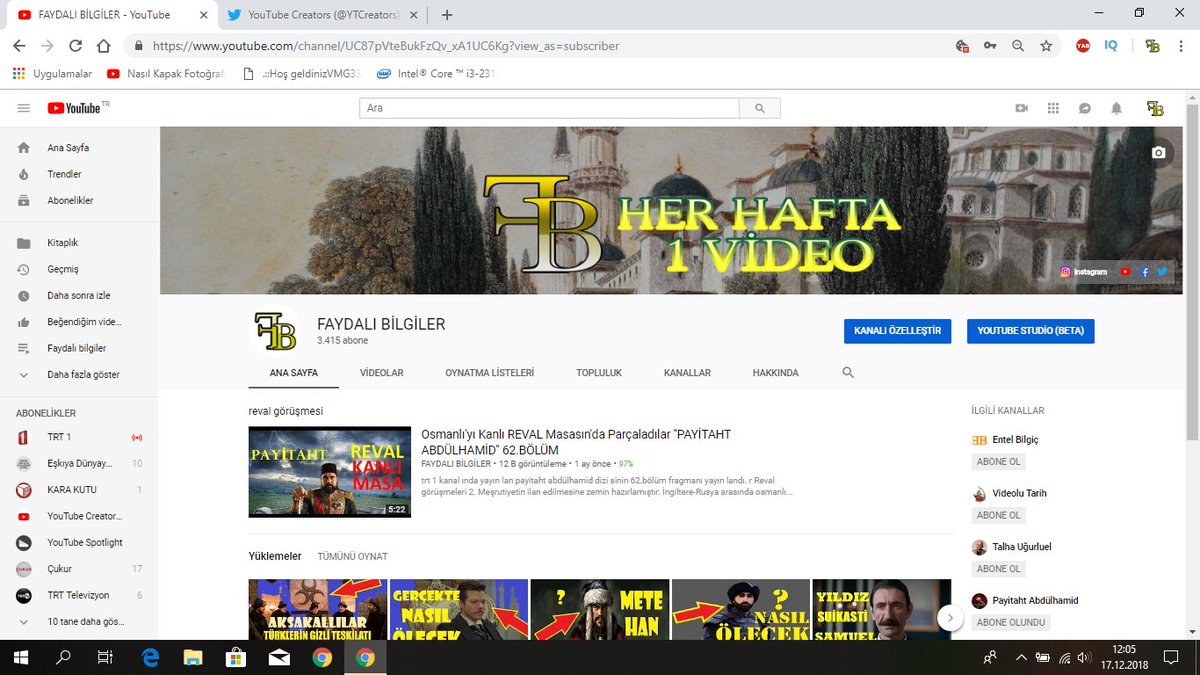Subscribe to Videolu Tarih with ABONE OL
The height and width of the screenshot is (675, 1200).
tap(999, 515)
